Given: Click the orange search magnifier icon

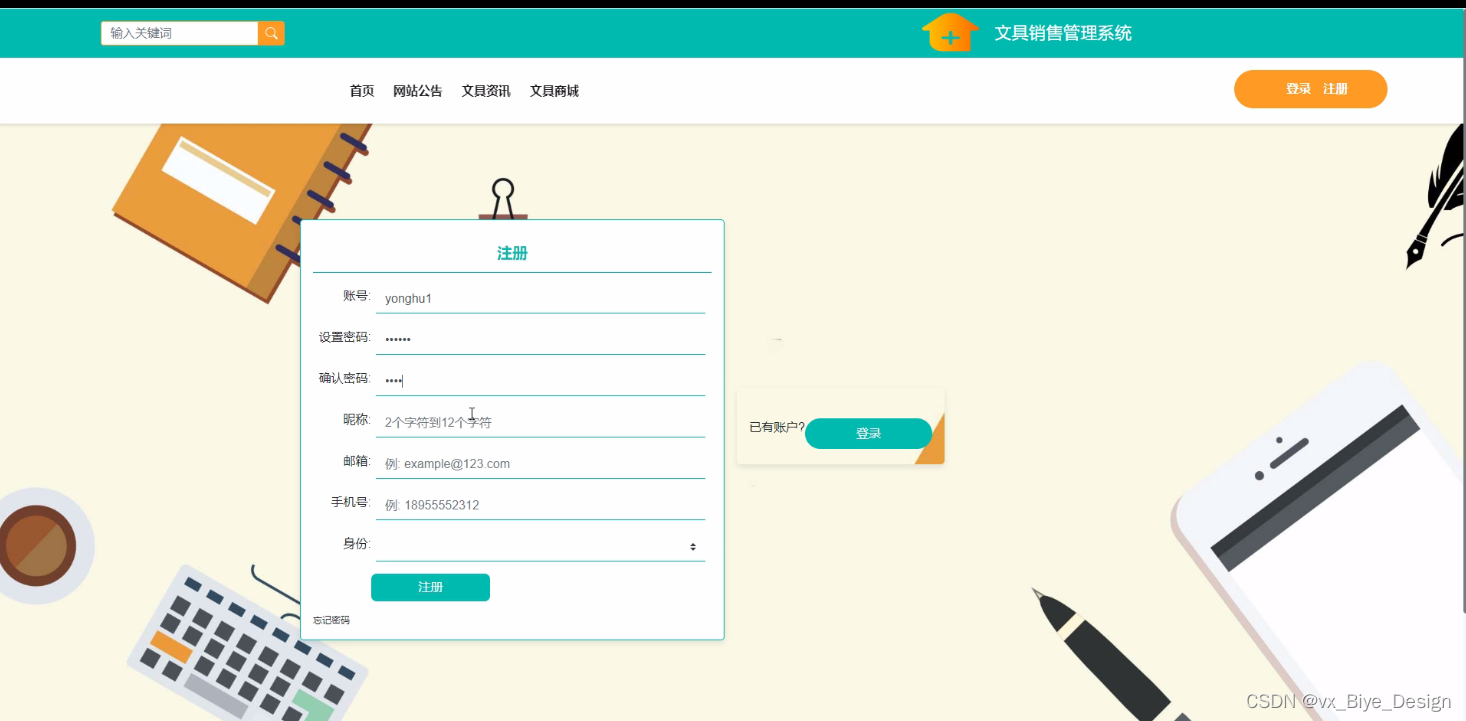Looking at the screenshot, I should [x=271, y=33].
